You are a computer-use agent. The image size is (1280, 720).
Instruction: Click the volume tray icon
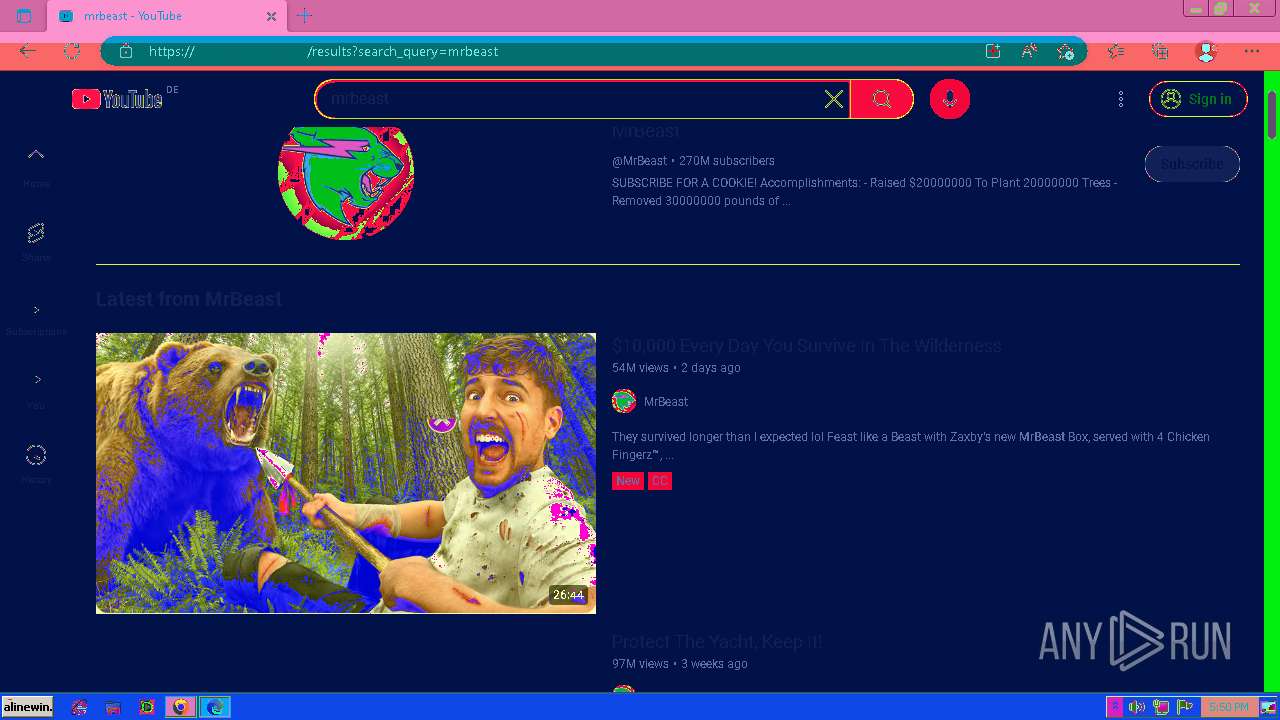click(x=1137, y=707)
